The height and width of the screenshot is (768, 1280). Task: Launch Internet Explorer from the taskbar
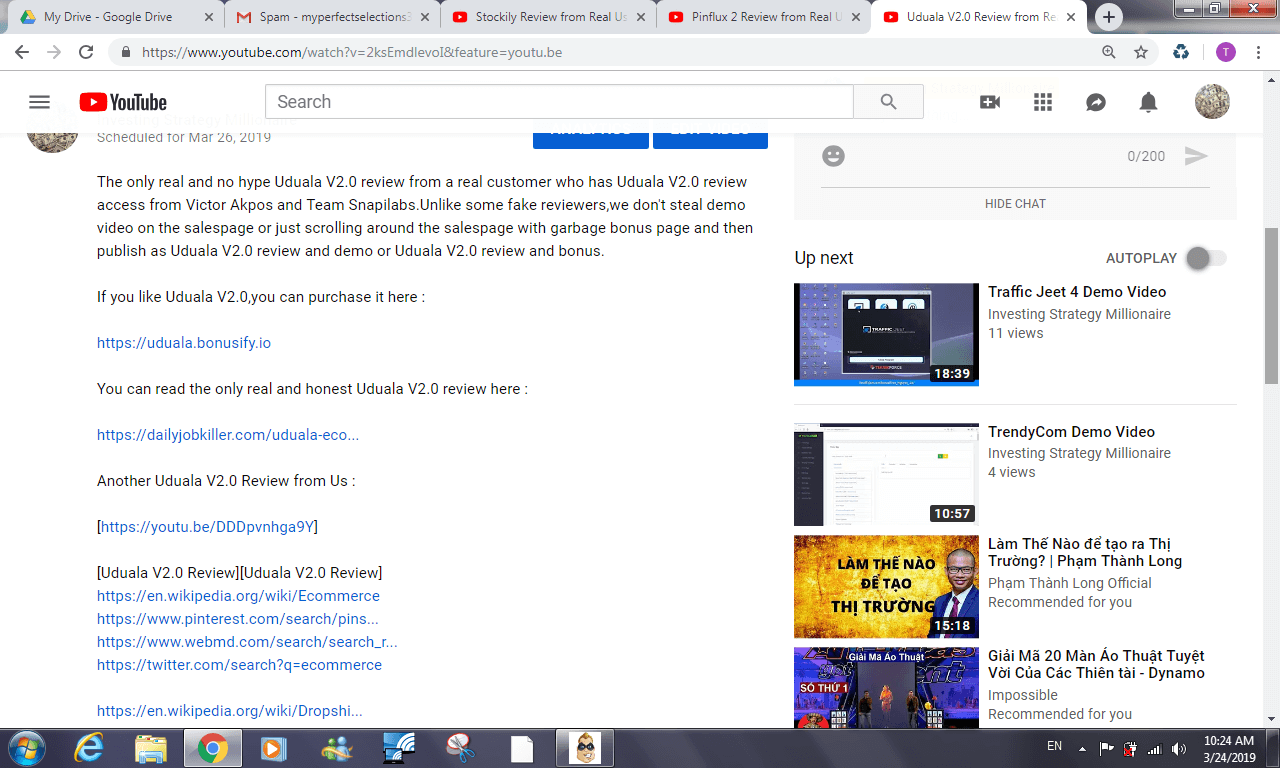click(90, 748)
